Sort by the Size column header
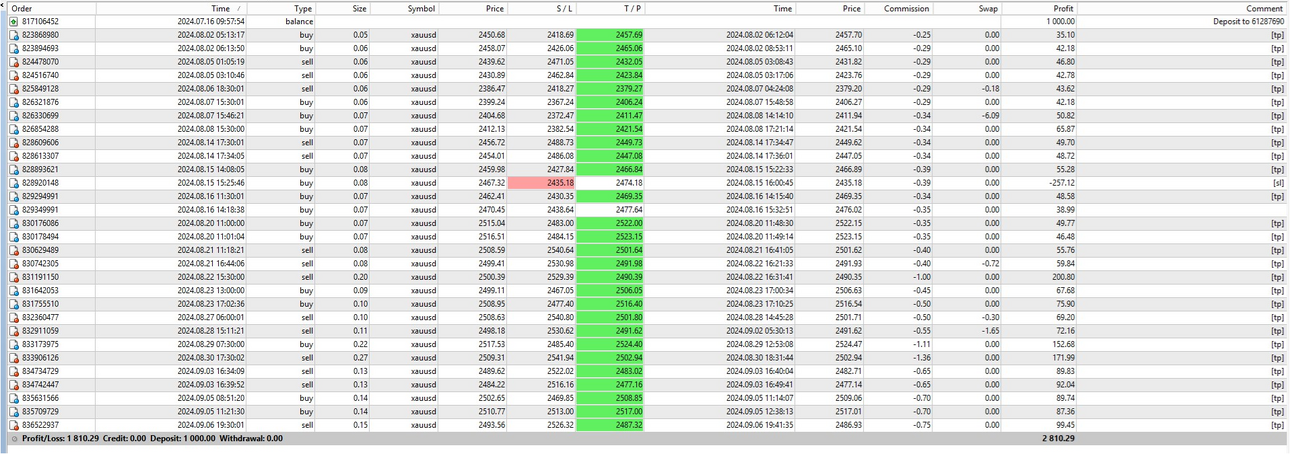Viewport: 1290px width, 454px height. tap(343, 7)
